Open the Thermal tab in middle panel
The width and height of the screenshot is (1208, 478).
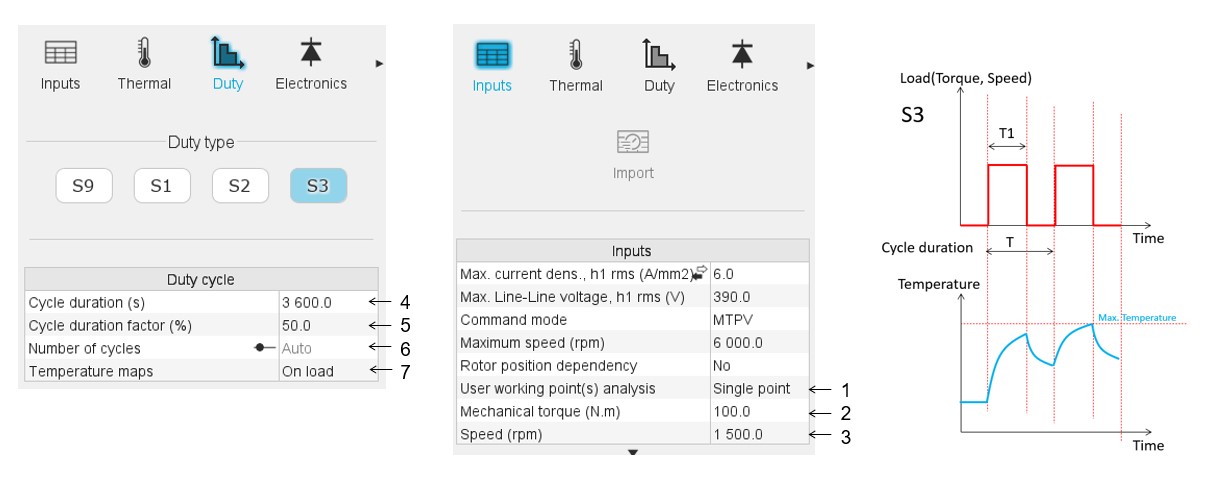coord(575,65)
